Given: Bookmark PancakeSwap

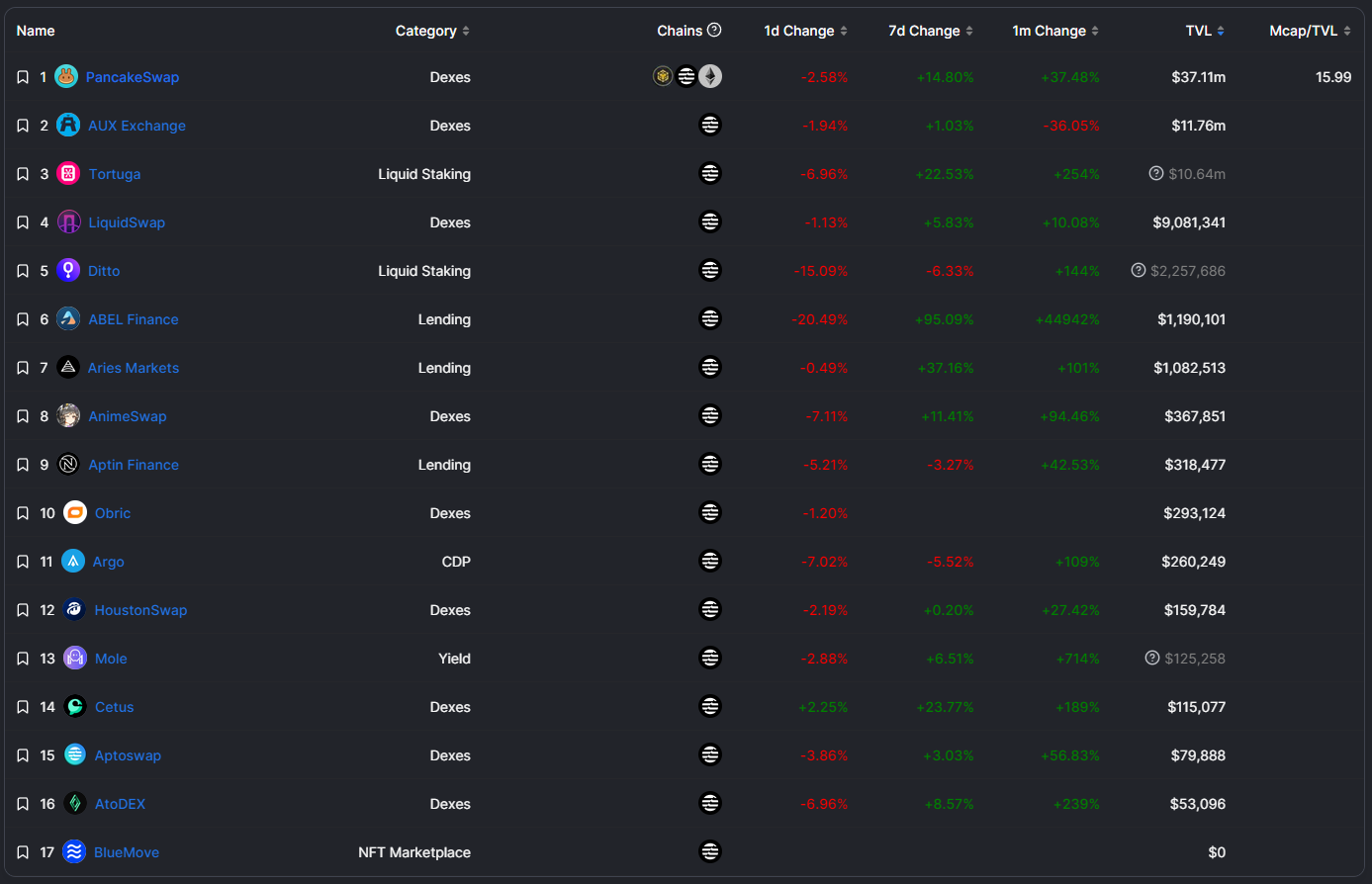Looking at the screenshot, I should tap(23, 77).
